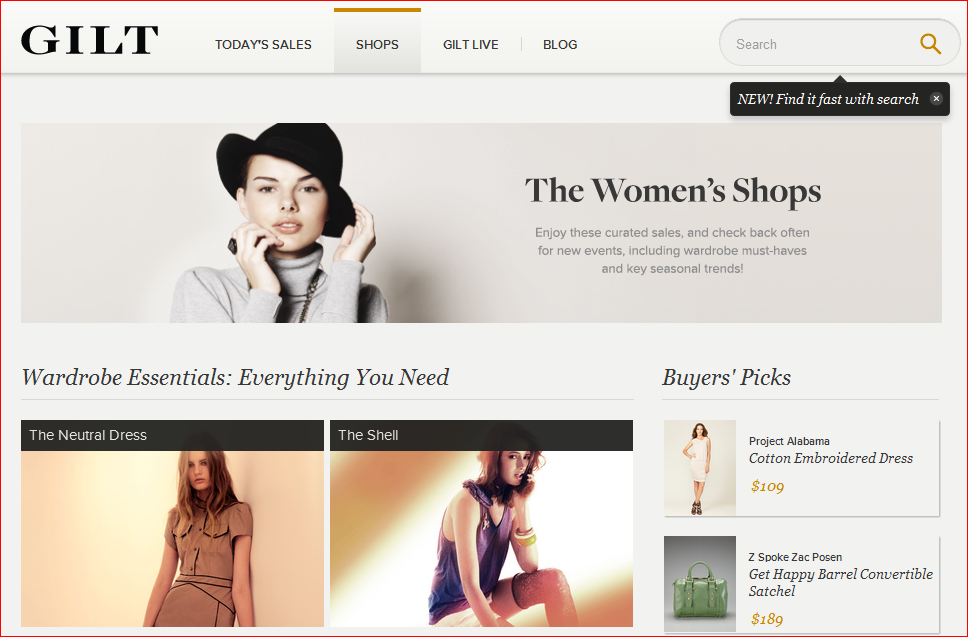Click the Z Spoke Zac Posen brand name
Viewport: 968px width, 637px height.
pos(795,557)
